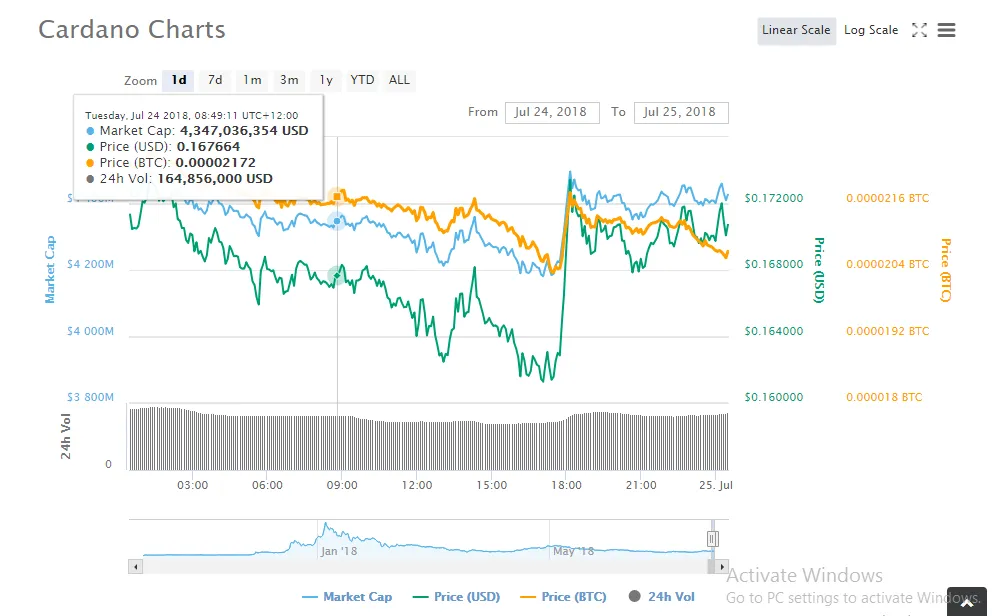
Task: Click the orange Price BTC point marker
Action: tap(336, 196)
